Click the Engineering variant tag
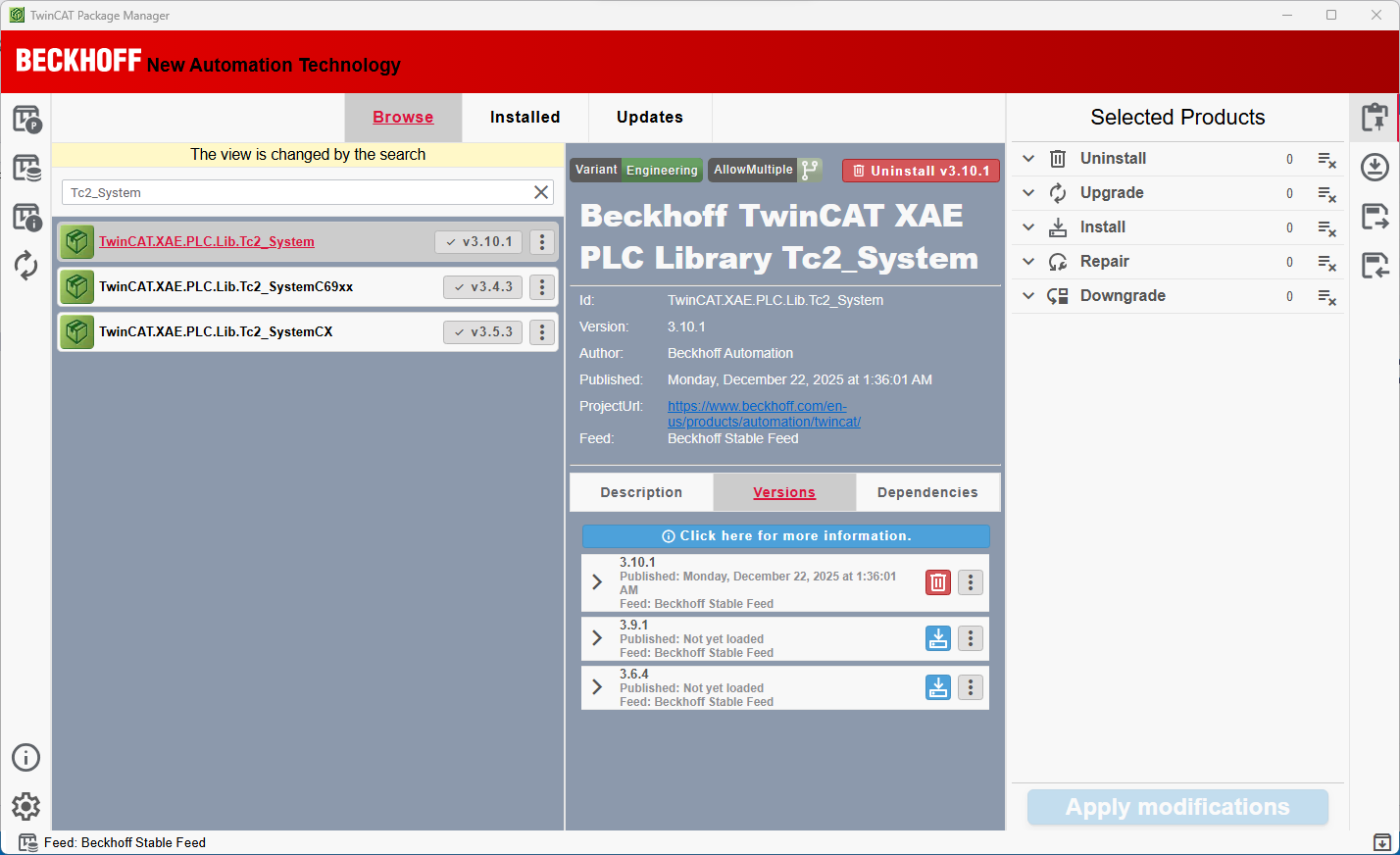Viewport: 1400px width, 855px height. coord(662,170)
